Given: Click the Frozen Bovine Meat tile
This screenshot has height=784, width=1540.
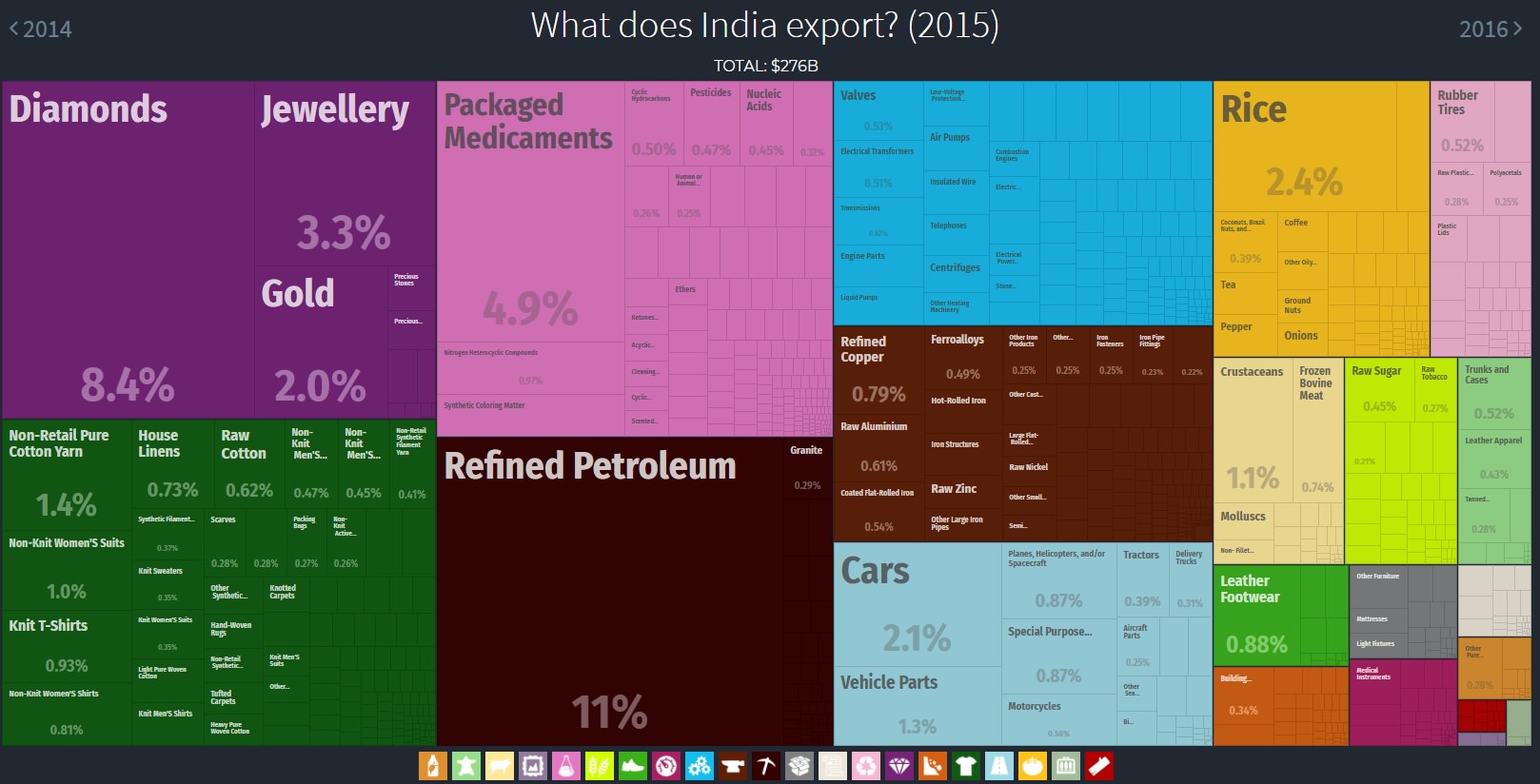Looking at the screenshot, I should [1317, 429].
